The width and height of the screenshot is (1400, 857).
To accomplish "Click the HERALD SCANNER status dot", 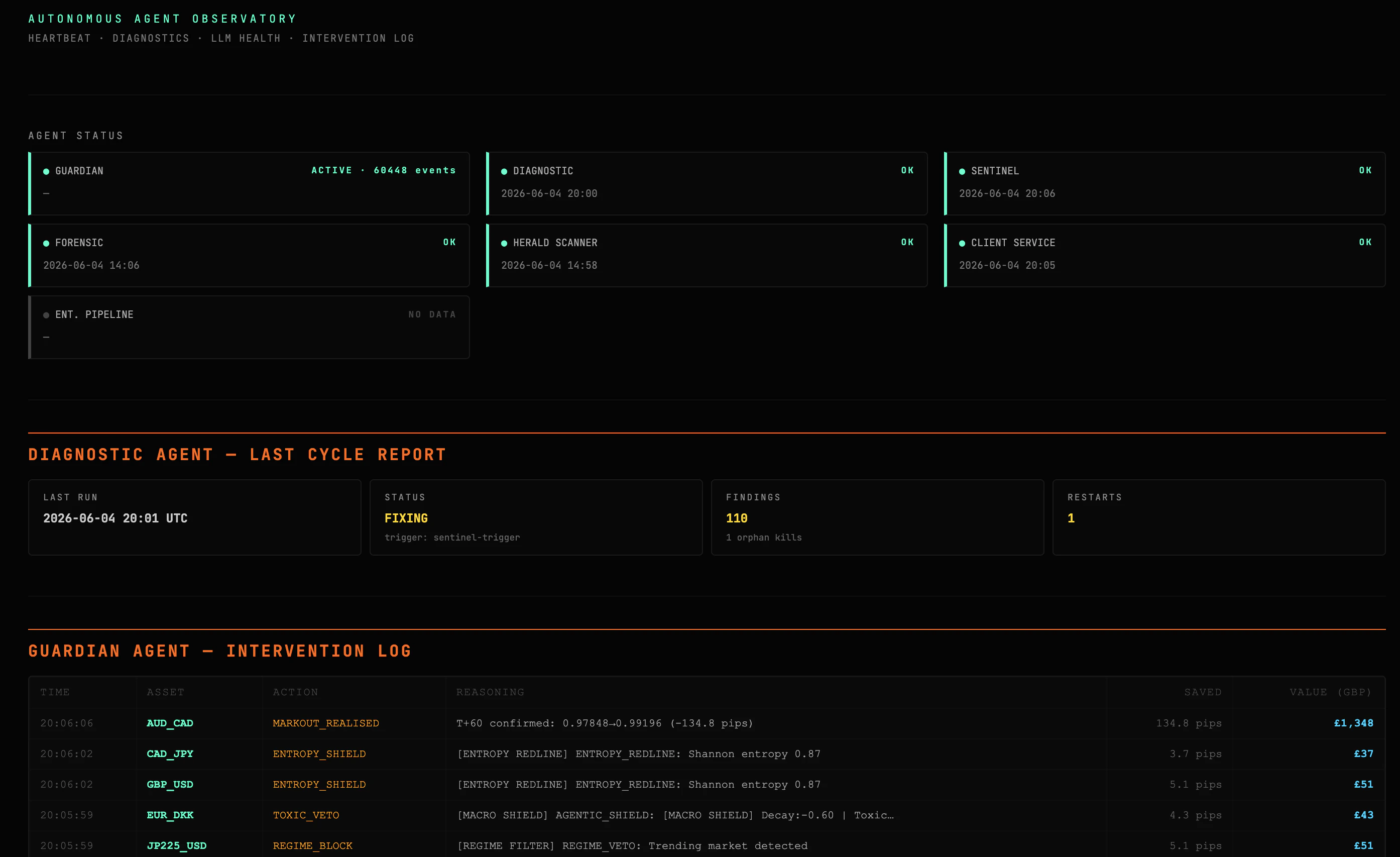I will [504, 243].
